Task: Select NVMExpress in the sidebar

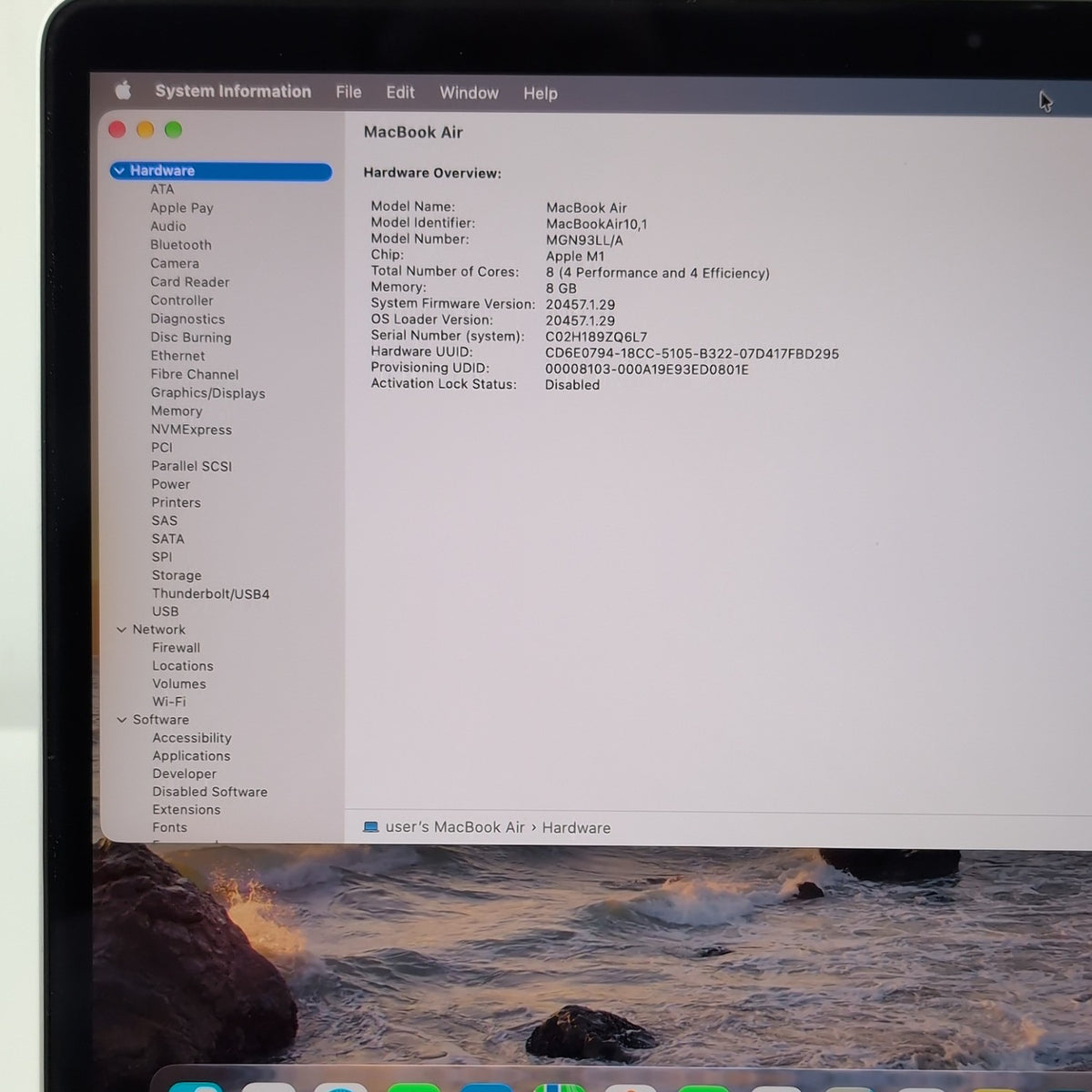Action: click(192, 430)
